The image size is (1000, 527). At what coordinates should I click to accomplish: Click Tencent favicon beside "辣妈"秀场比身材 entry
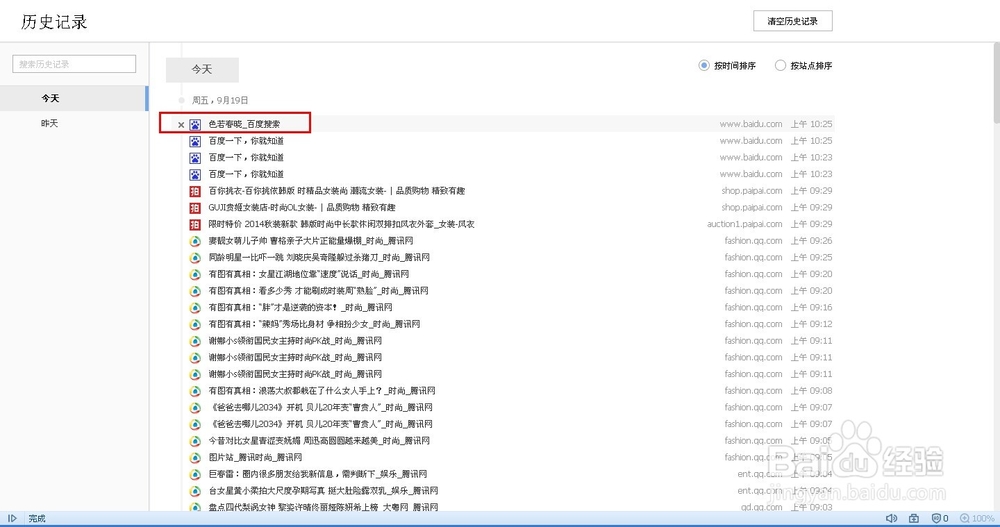195,324
